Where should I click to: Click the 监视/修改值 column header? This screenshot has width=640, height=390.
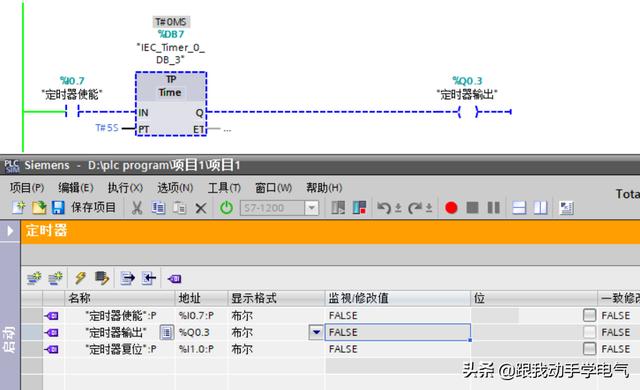[398, 298]
